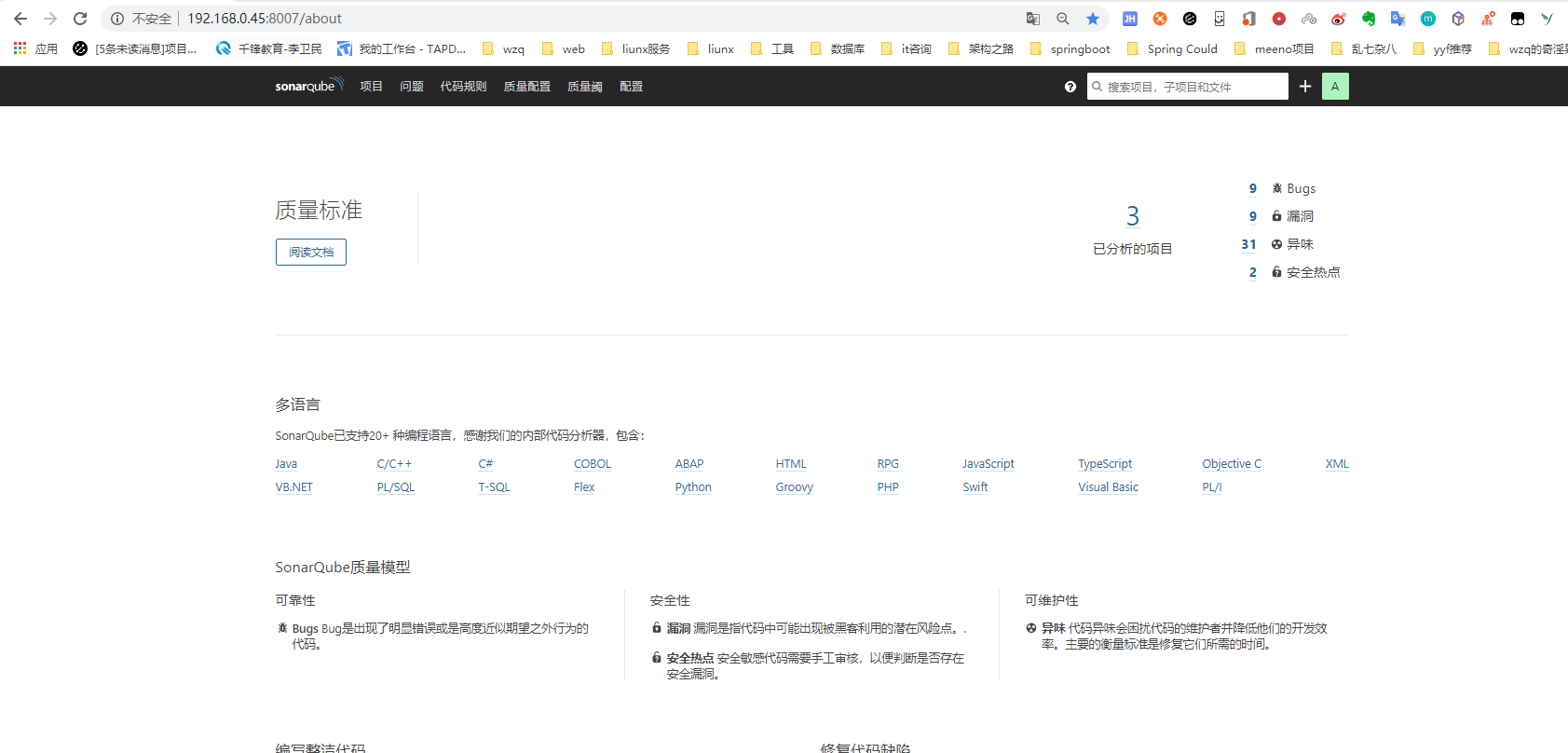This screenshot has height=753, width=1568.
Task: Open the Swift language link
Action: [x=975, y=487]
